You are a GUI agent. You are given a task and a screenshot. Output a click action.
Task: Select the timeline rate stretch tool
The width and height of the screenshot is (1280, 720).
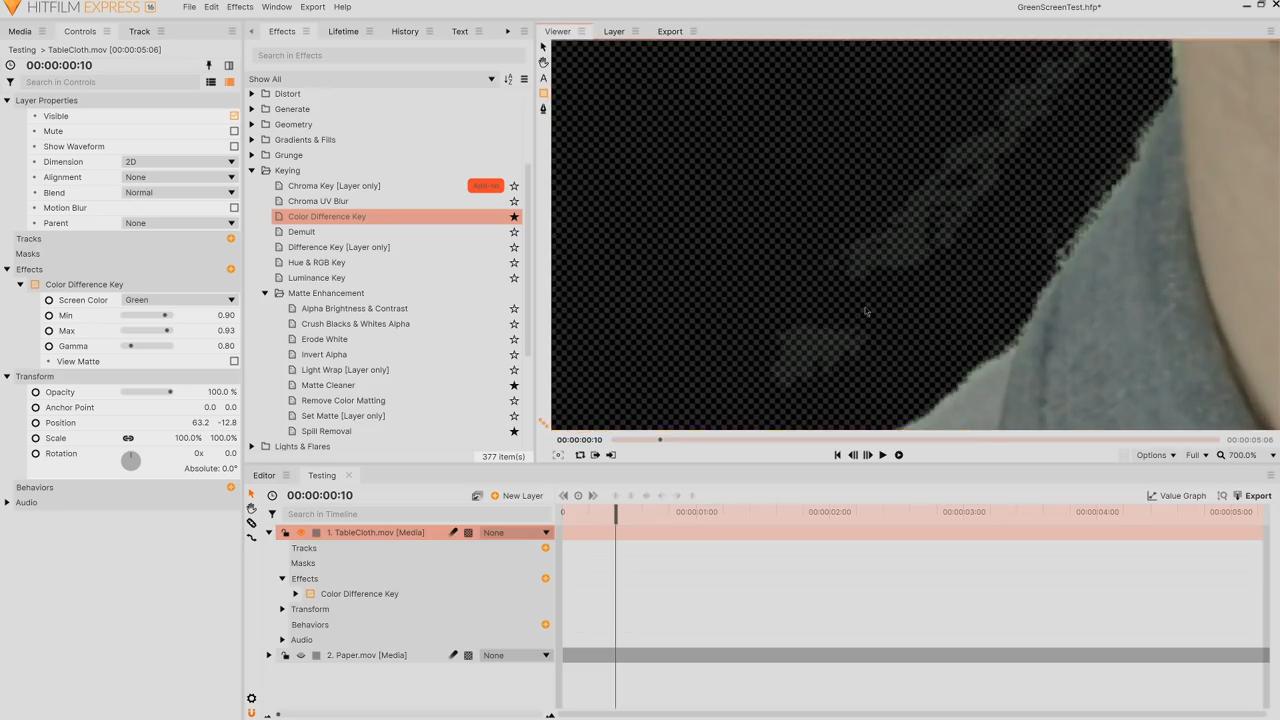click(x=251, y=537)
